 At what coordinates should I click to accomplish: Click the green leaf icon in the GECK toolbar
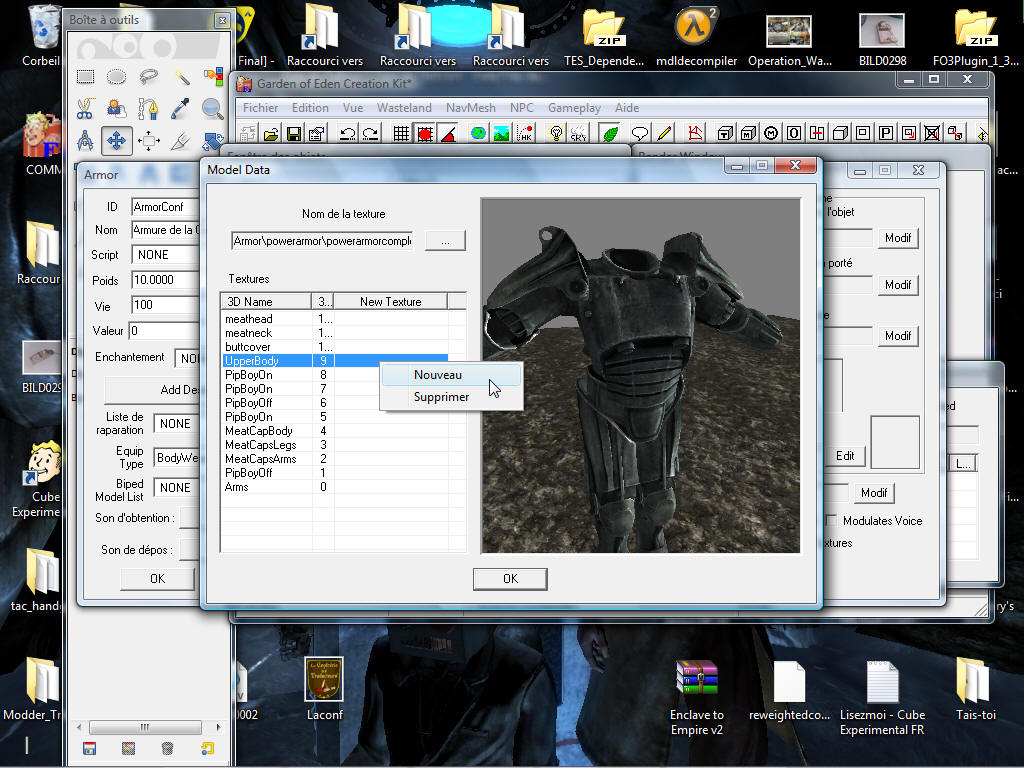click(x=610, y=134)
